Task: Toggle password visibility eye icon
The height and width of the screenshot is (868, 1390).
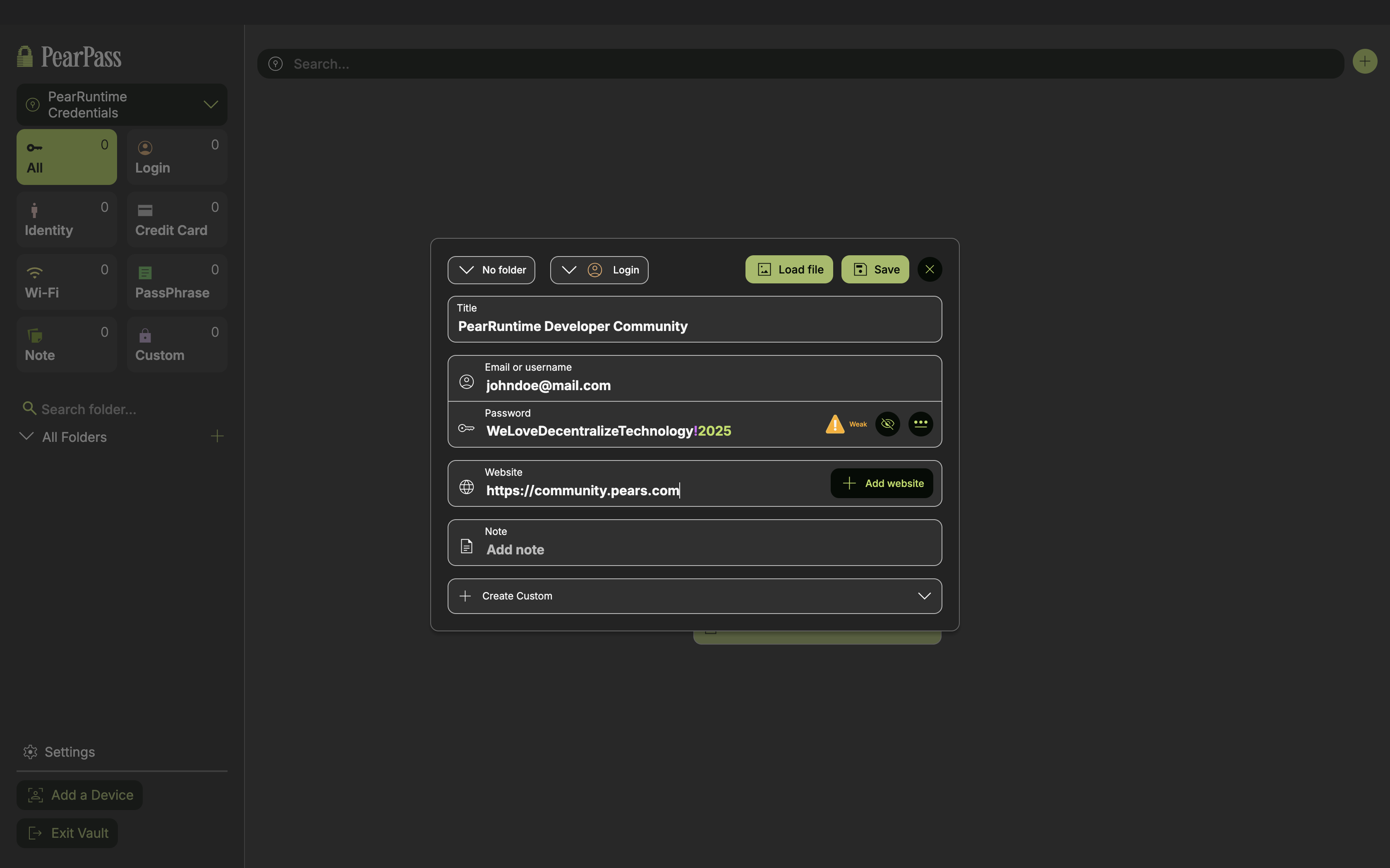Action: (x=887, y=424)
